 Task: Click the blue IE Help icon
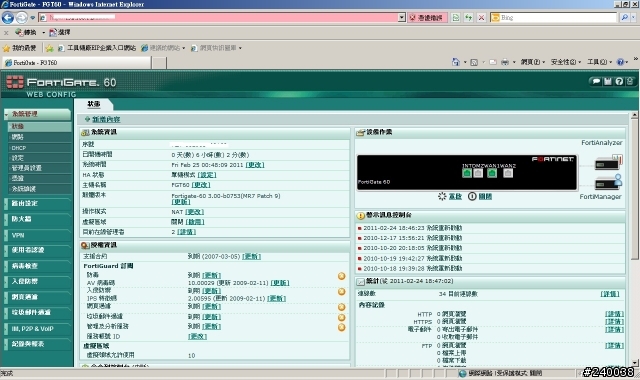pyautogui.click(x=620, y=62)
